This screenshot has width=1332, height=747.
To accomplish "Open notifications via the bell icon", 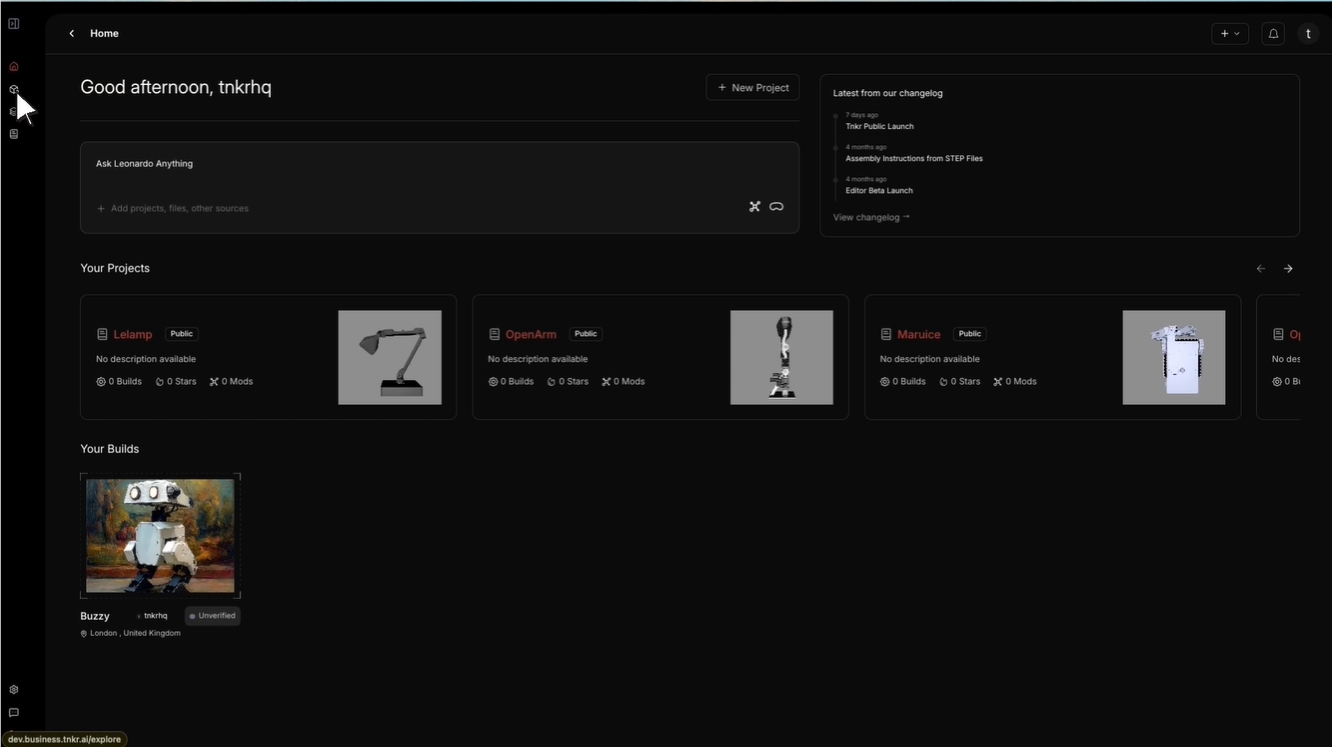I will 1272,33.
